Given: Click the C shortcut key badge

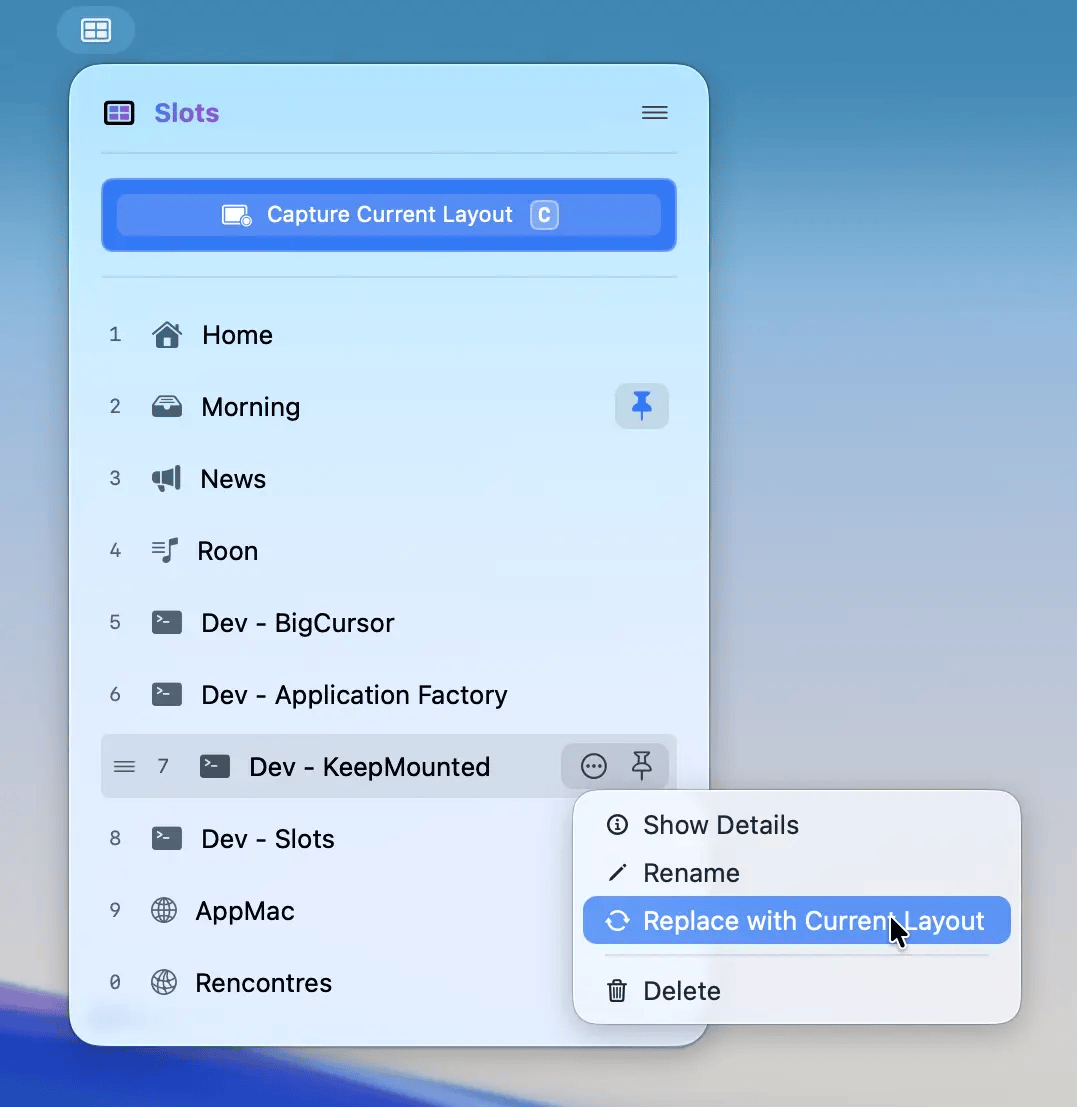Looking at the screenshot, I should coord(544,215).
